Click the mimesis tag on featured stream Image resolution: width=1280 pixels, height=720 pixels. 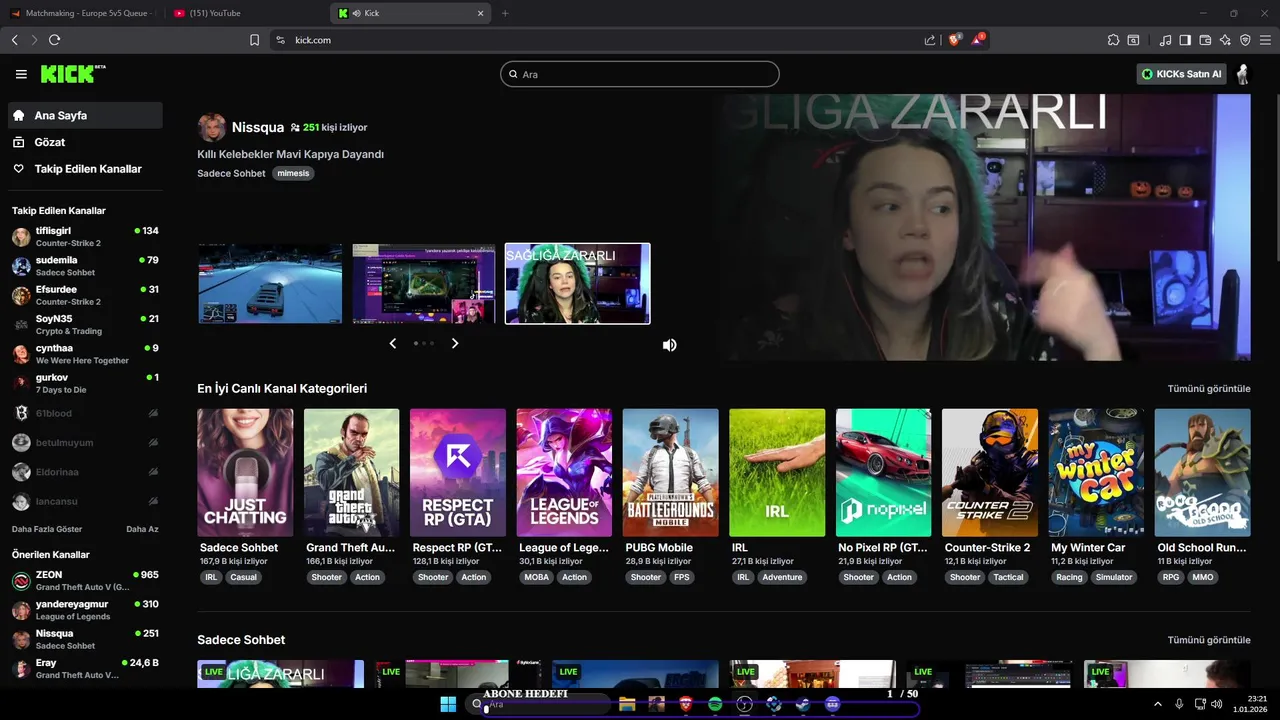[x=293, y=173]
